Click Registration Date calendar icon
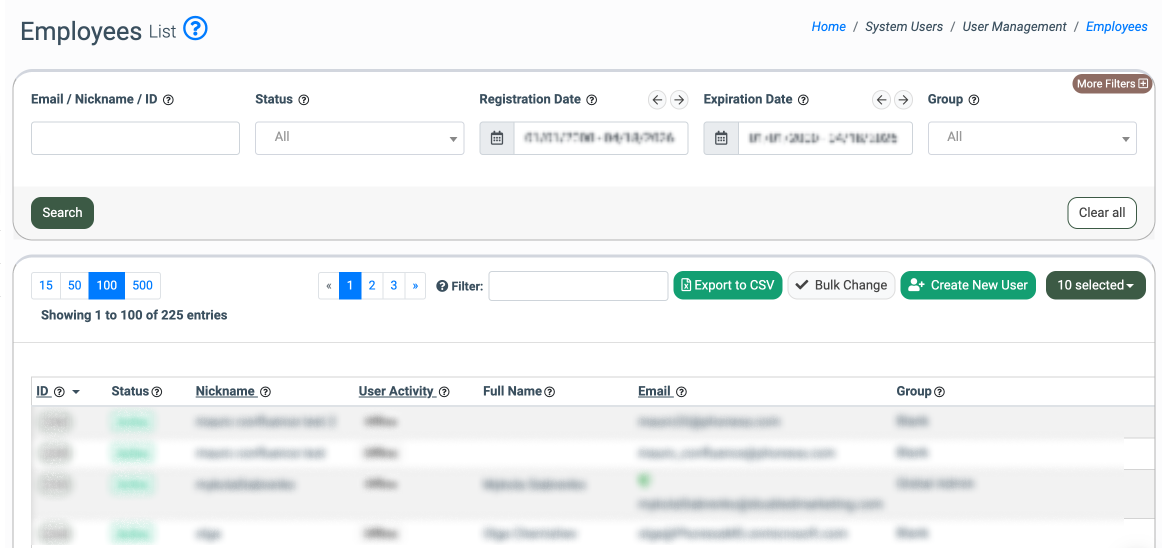The image size is (1162, 548). [x=497, y=138]
